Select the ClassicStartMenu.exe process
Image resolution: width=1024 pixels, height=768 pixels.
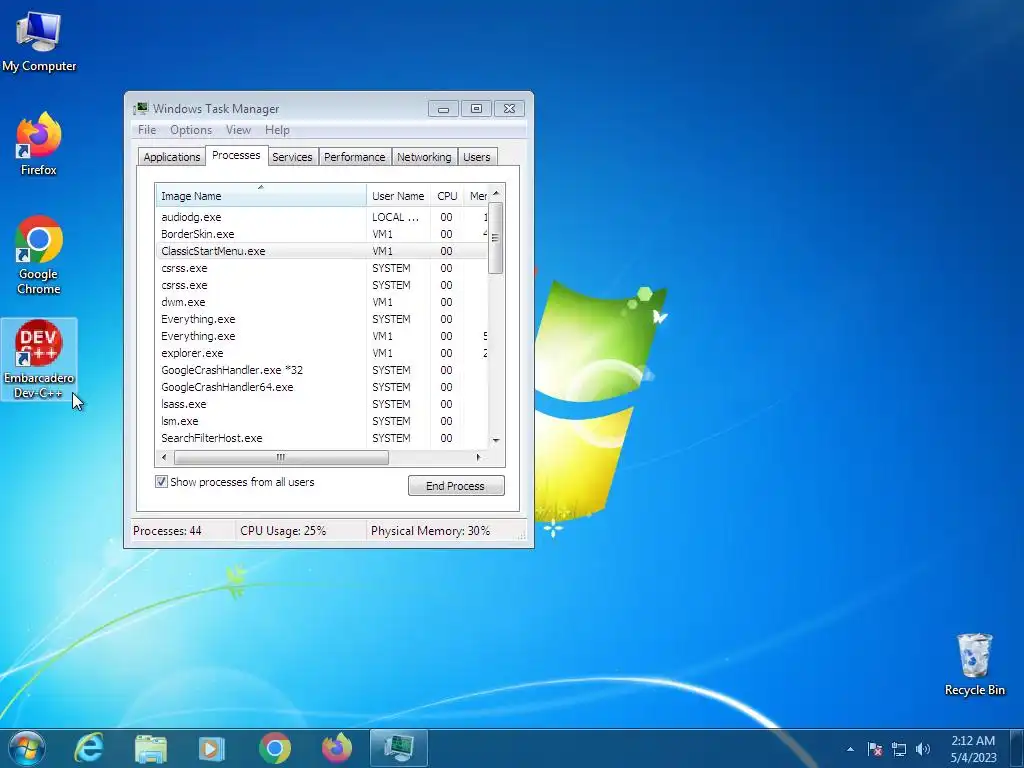point(321,251)
